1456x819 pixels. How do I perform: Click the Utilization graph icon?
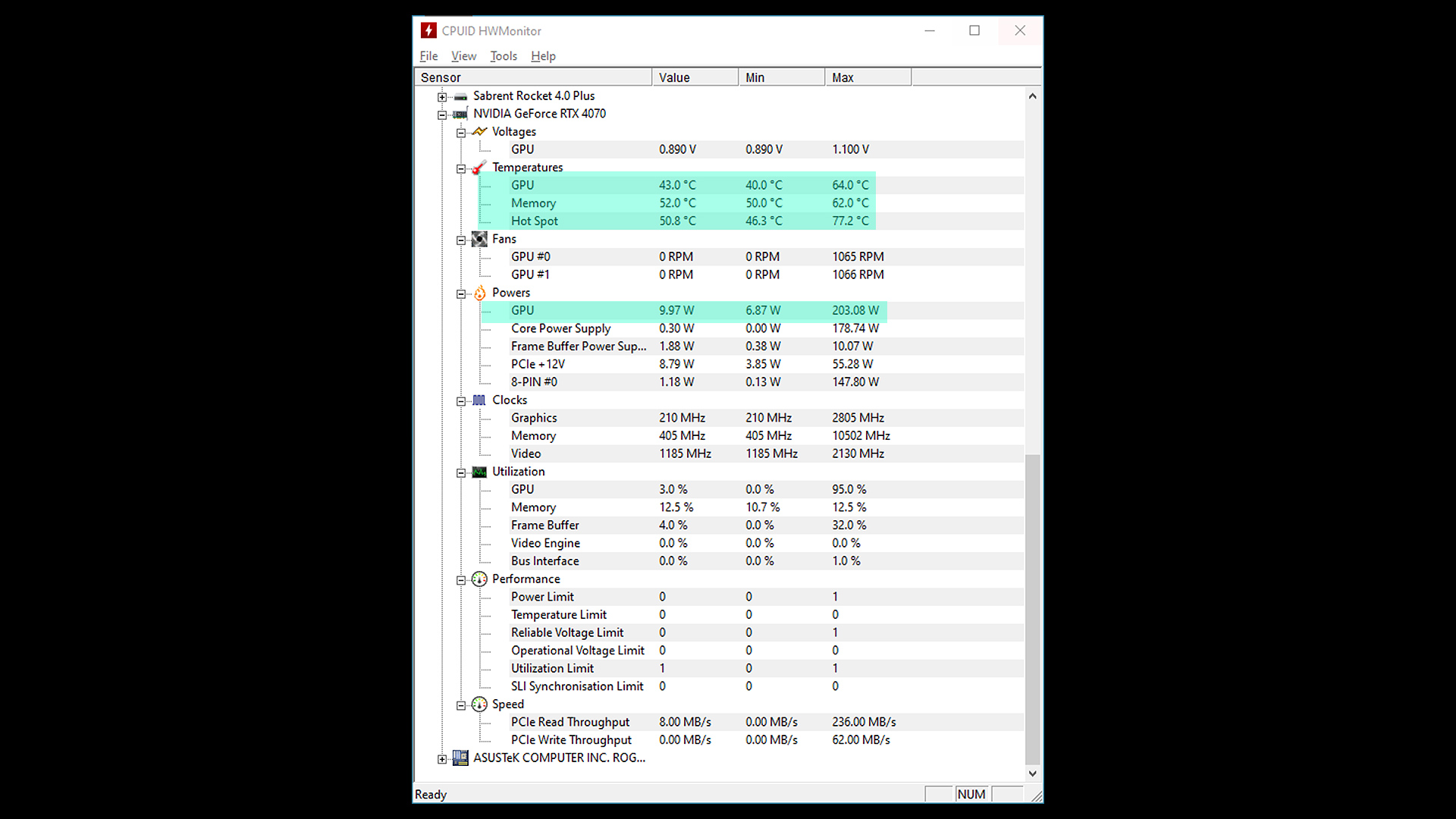(479, 472)
